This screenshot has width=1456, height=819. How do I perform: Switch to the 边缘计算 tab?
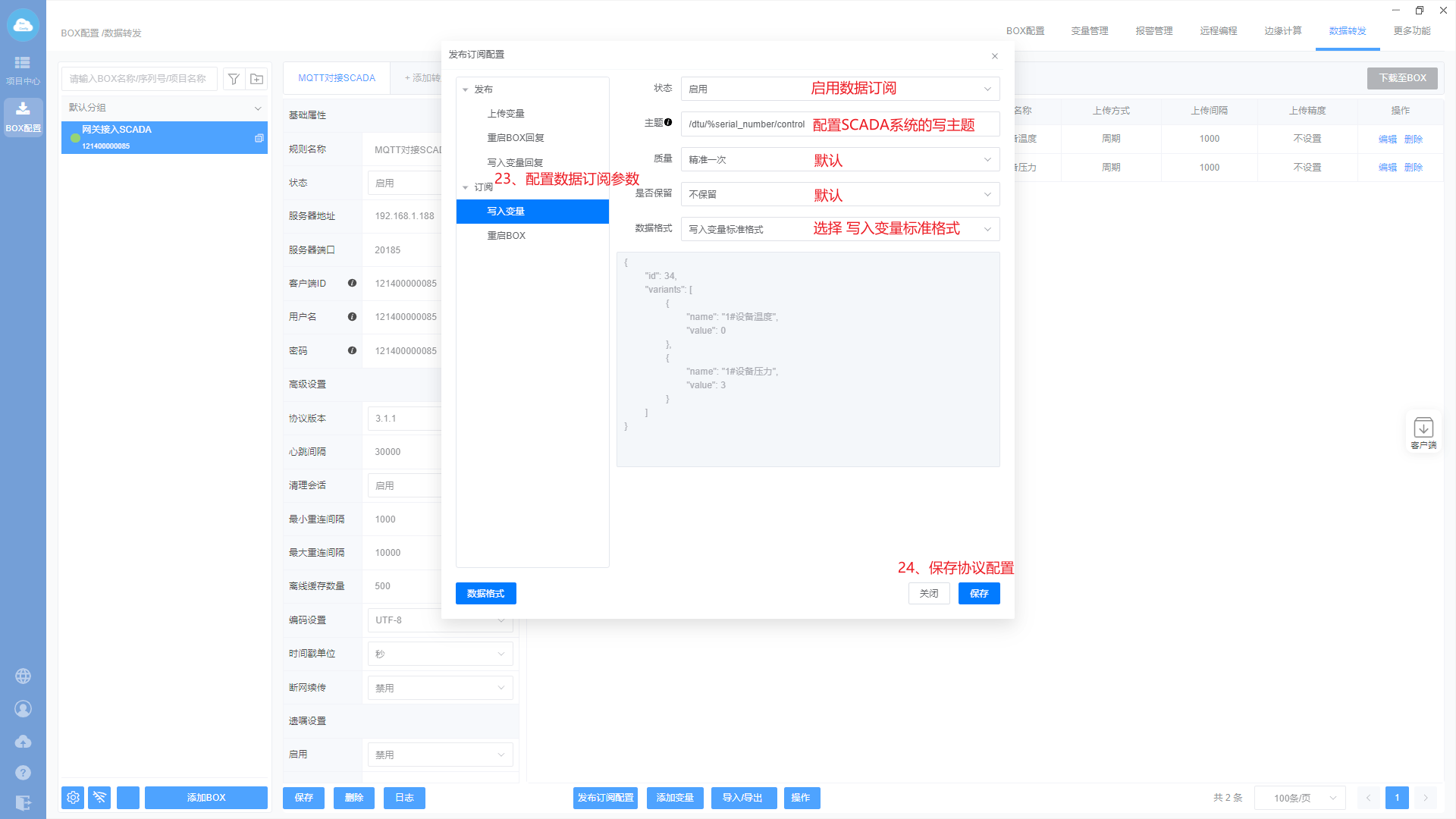pyautogui.click(x=1283, y=31)
